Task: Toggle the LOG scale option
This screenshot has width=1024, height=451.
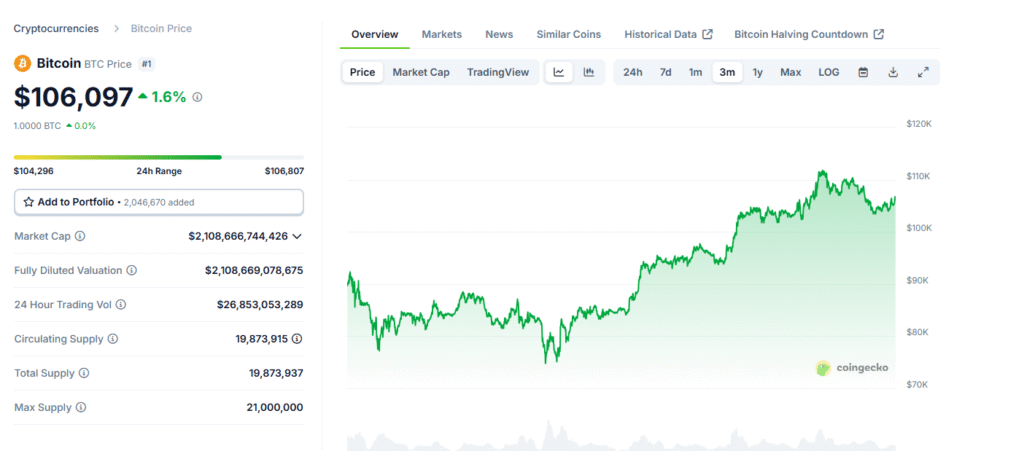Action: (829, 72)
